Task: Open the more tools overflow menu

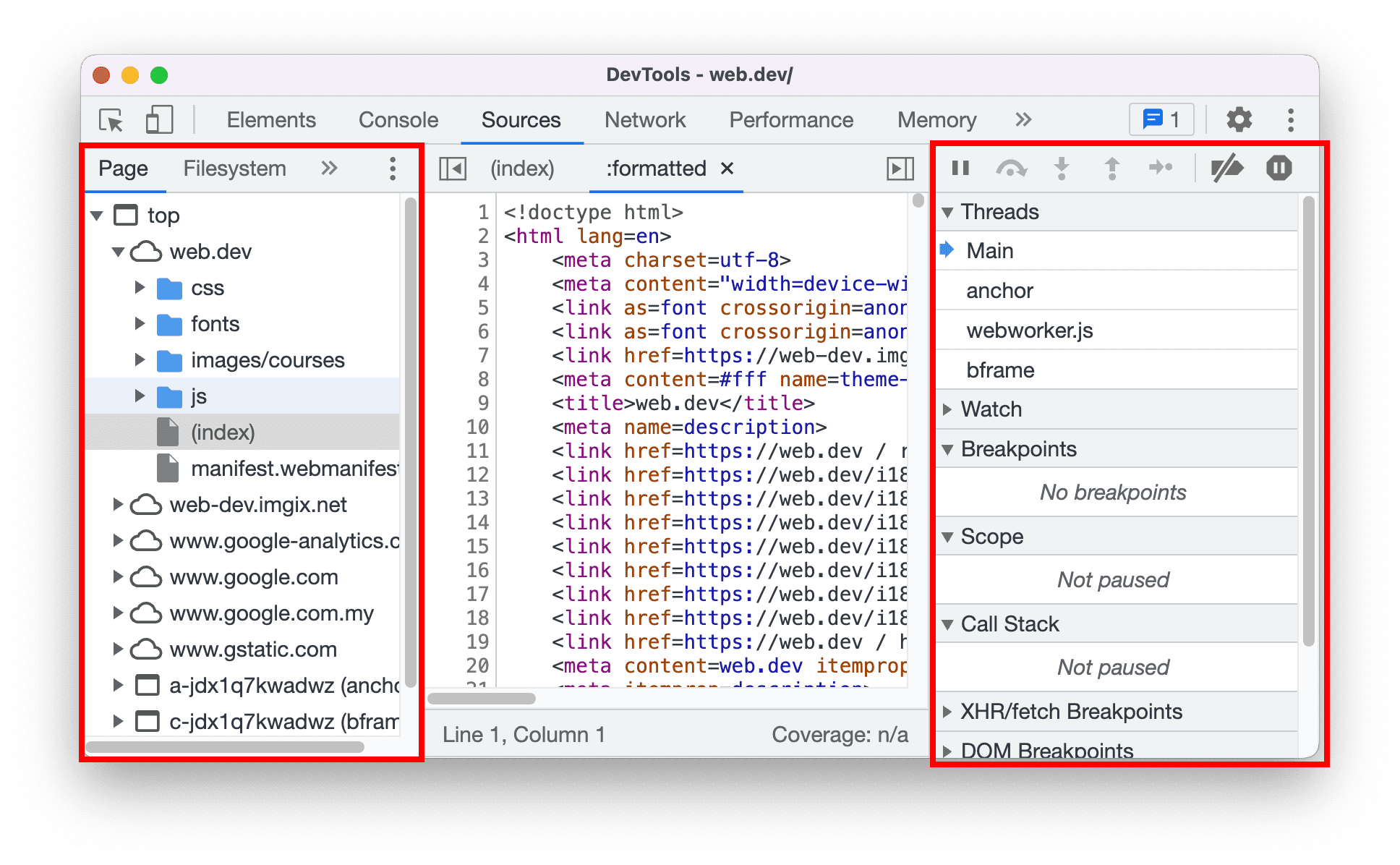Action: pos(1019,118)
